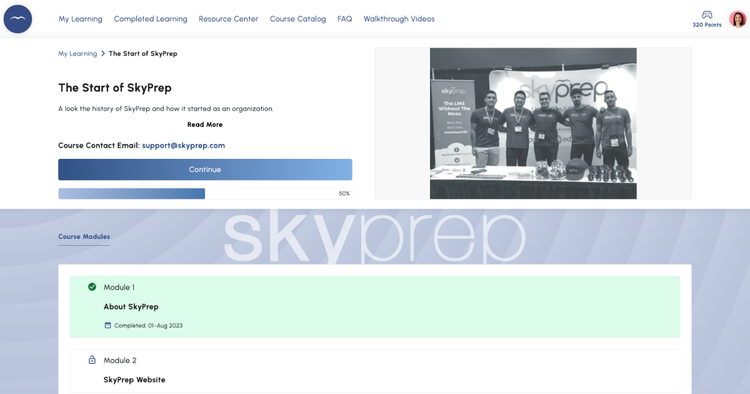Click the Continue button
750x394 pixels.
click(x=205, y=169)
